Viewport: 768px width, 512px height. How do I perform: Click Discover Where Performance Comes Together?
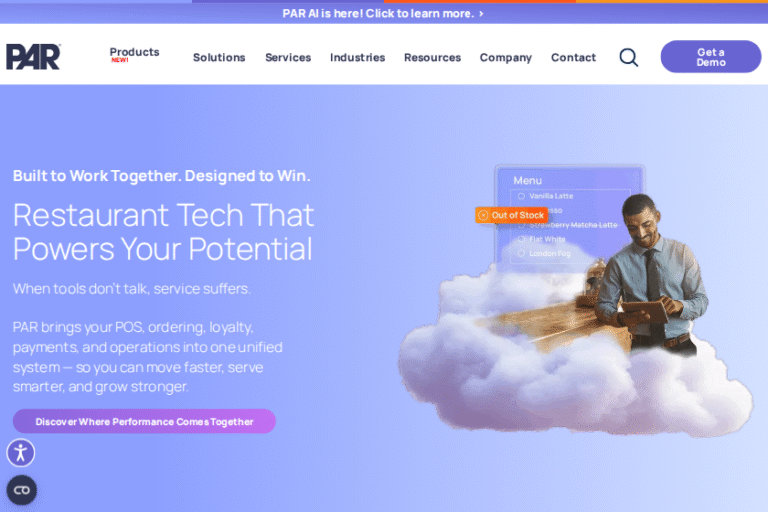pos(144,421)
